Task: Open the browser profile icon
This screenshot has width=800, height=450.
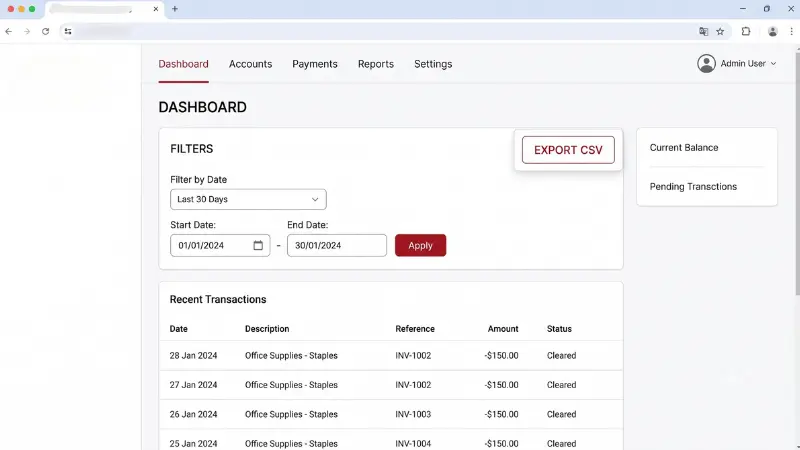Action: coord(772,32)
